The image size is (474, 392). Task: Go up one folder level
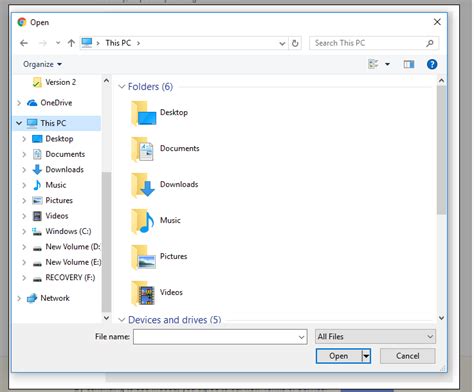point(71,43)
